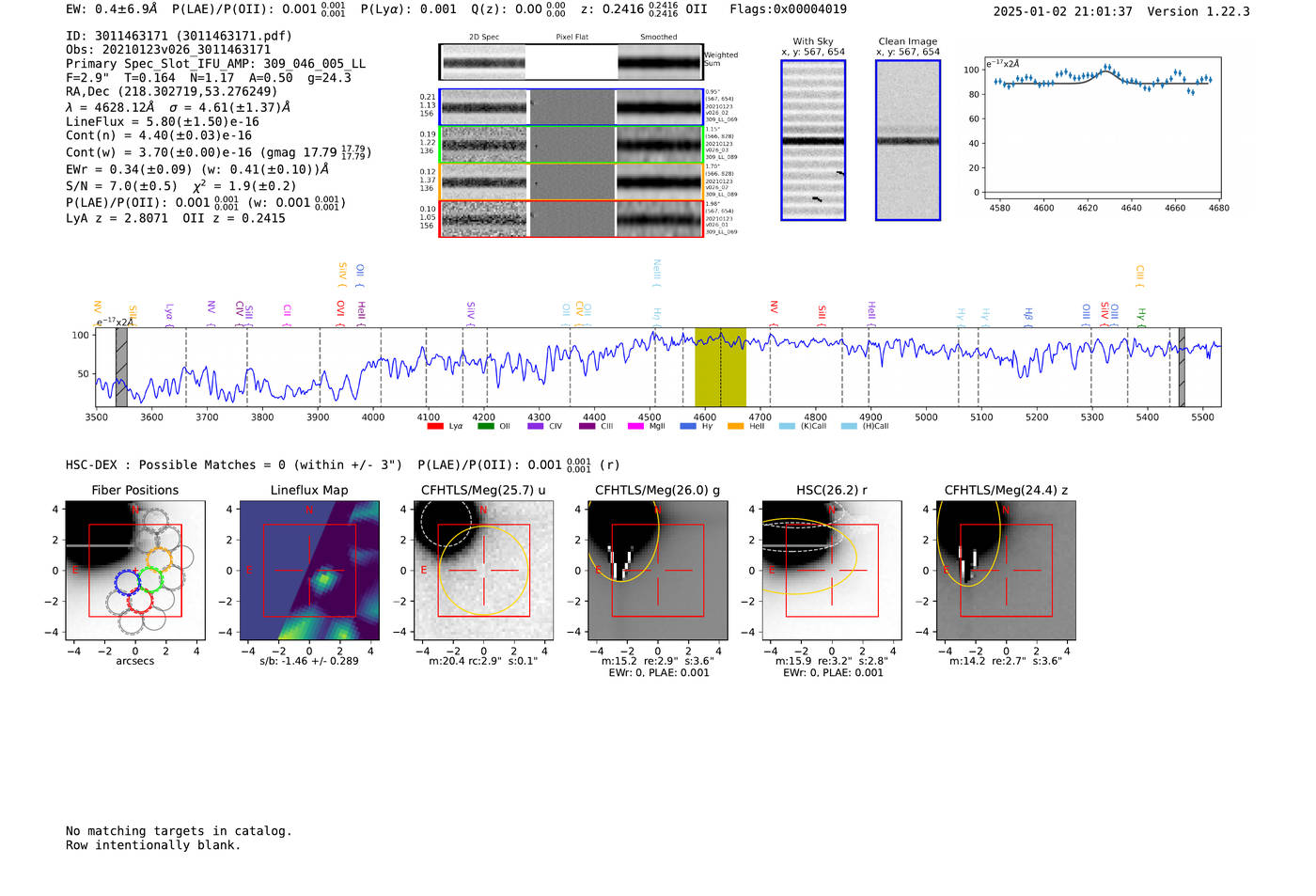Click the Cont(n) = 4.40(±0.03)e-16 text
Image resolution: width=1316 pixels, height=896 pixels.
point(159,135)
